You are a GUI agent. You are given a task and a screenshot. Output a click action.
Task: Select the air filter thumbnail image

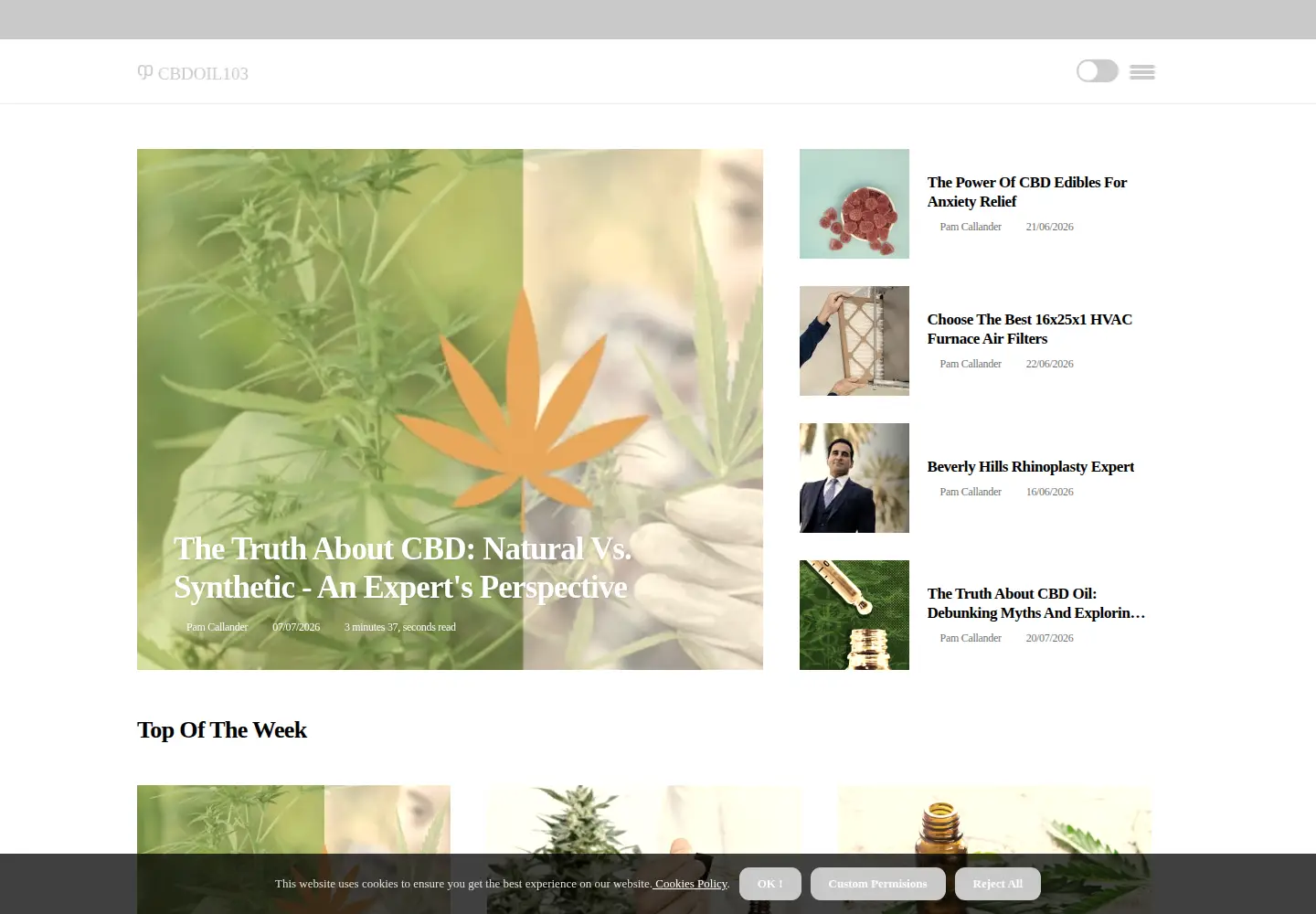pos(854,341)
